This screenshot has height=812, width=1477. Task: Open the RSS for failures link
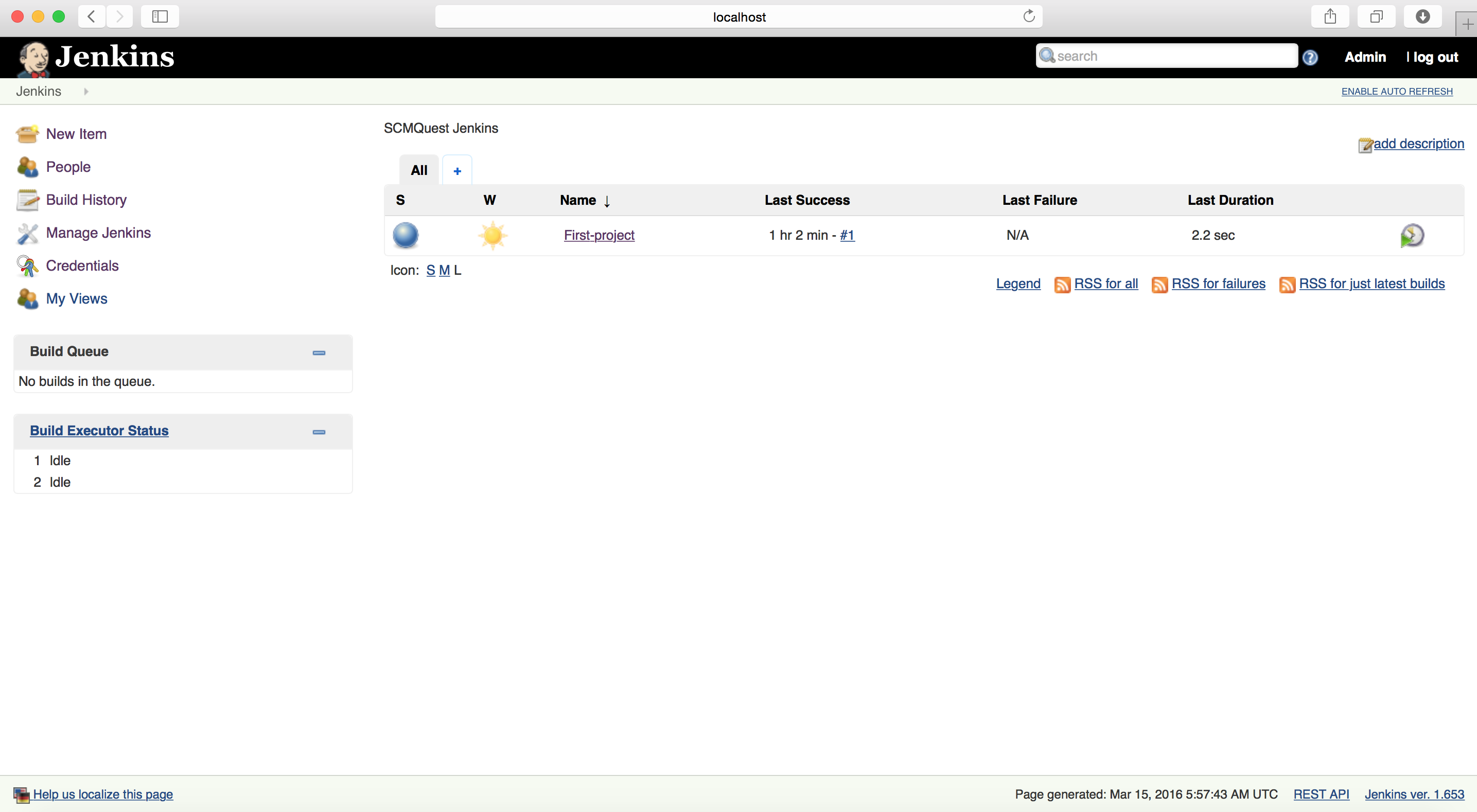click(1218, 284)
